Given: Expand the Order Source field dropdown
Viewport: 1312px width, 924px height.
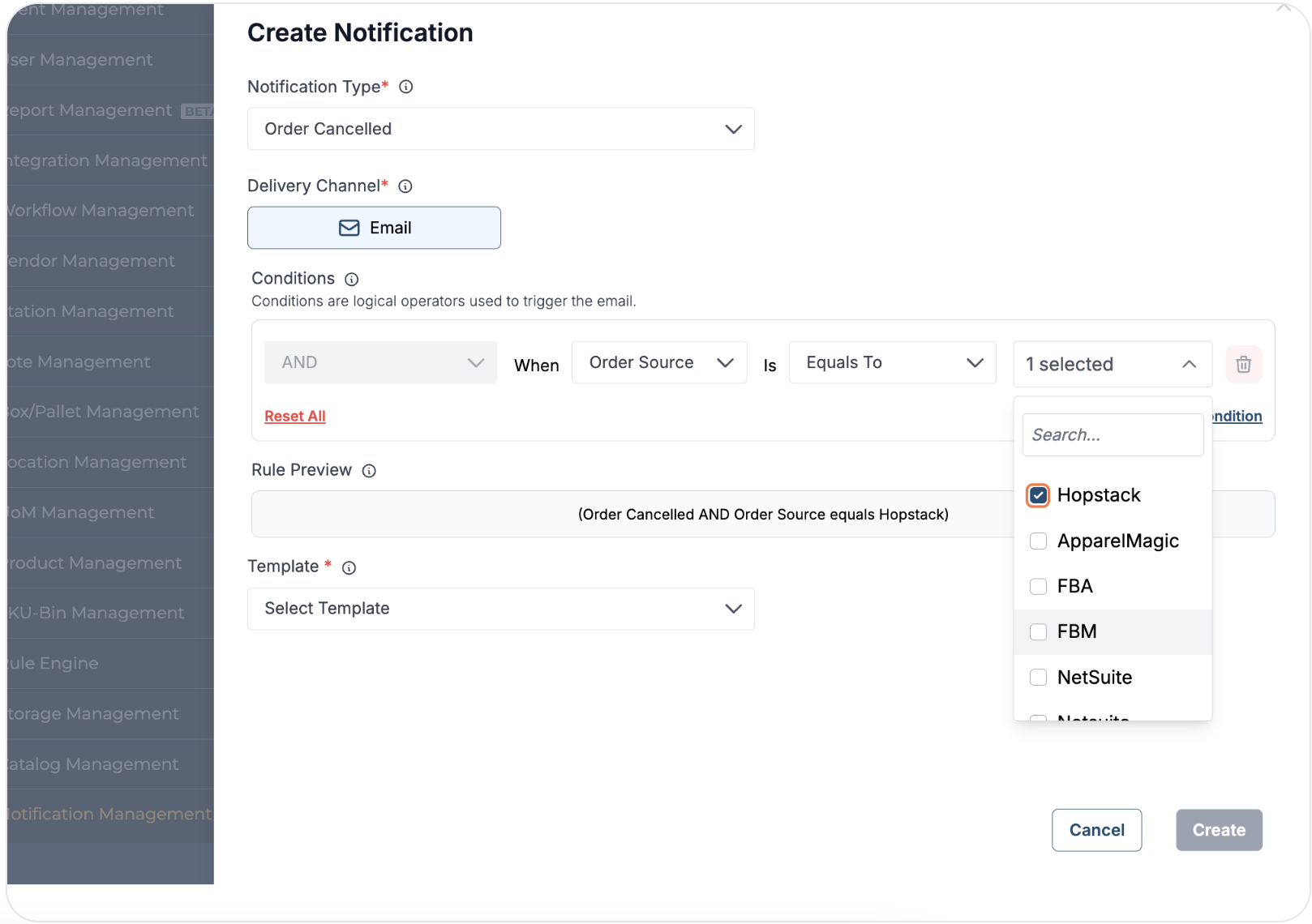Looking at the screenshot, I should [x=658, y=362].
